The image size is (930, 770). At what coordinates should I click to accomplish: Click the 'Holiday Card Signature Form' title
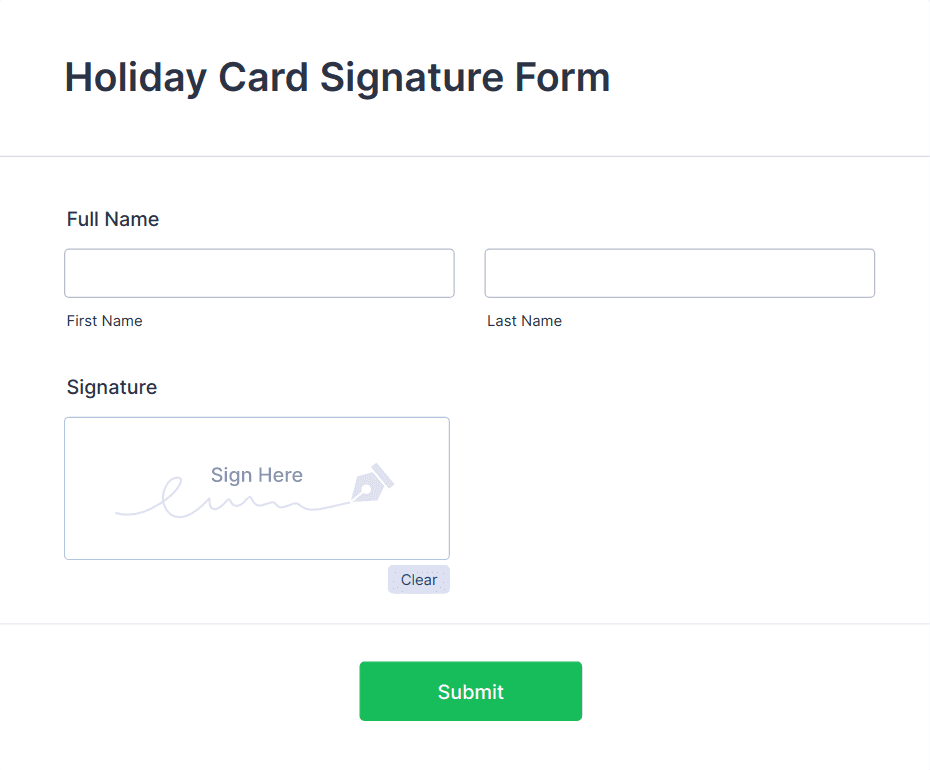point(337,77)
